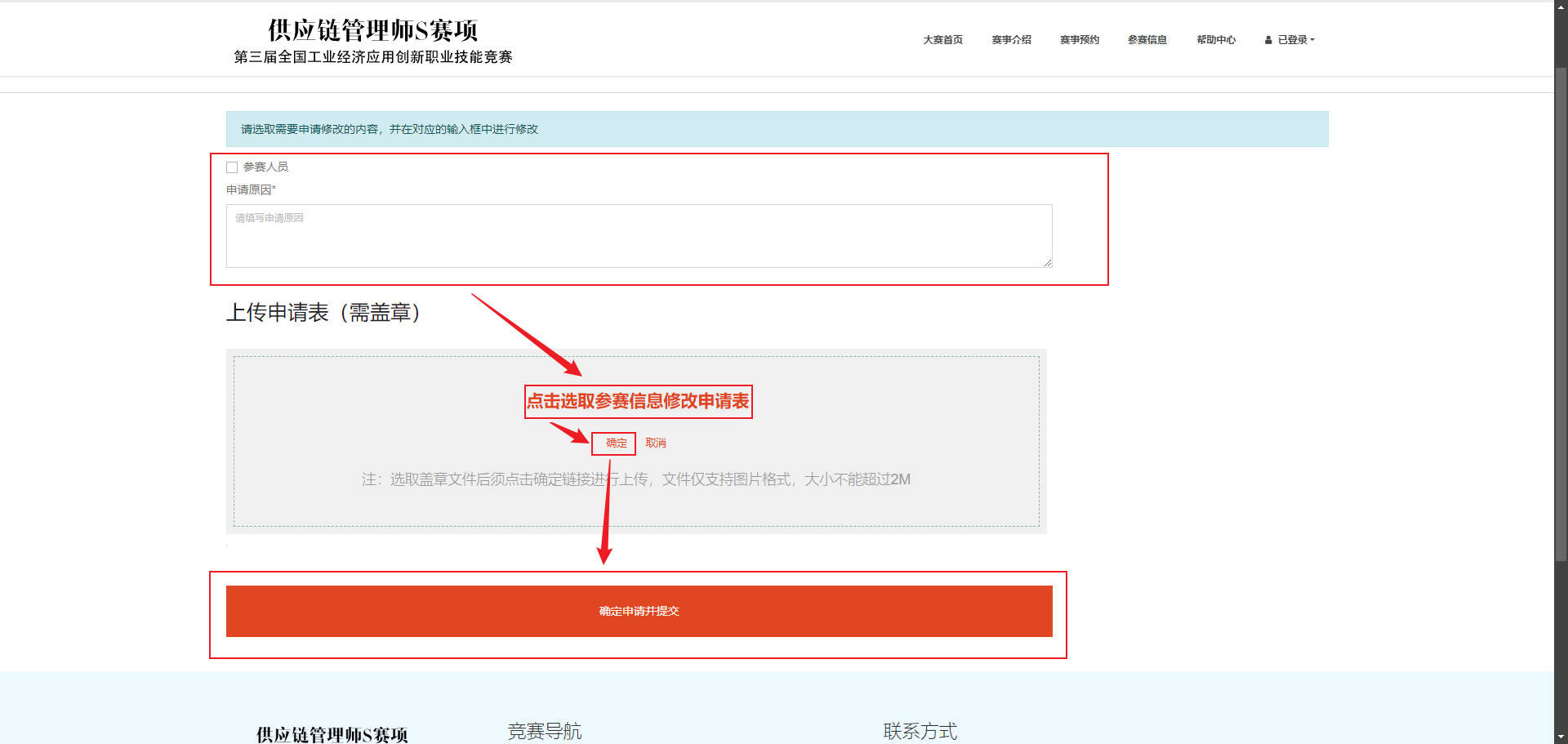Submit with 确定申请并提交 button
The width and height of the screenshot is (1568, 744).
[639, 611]
